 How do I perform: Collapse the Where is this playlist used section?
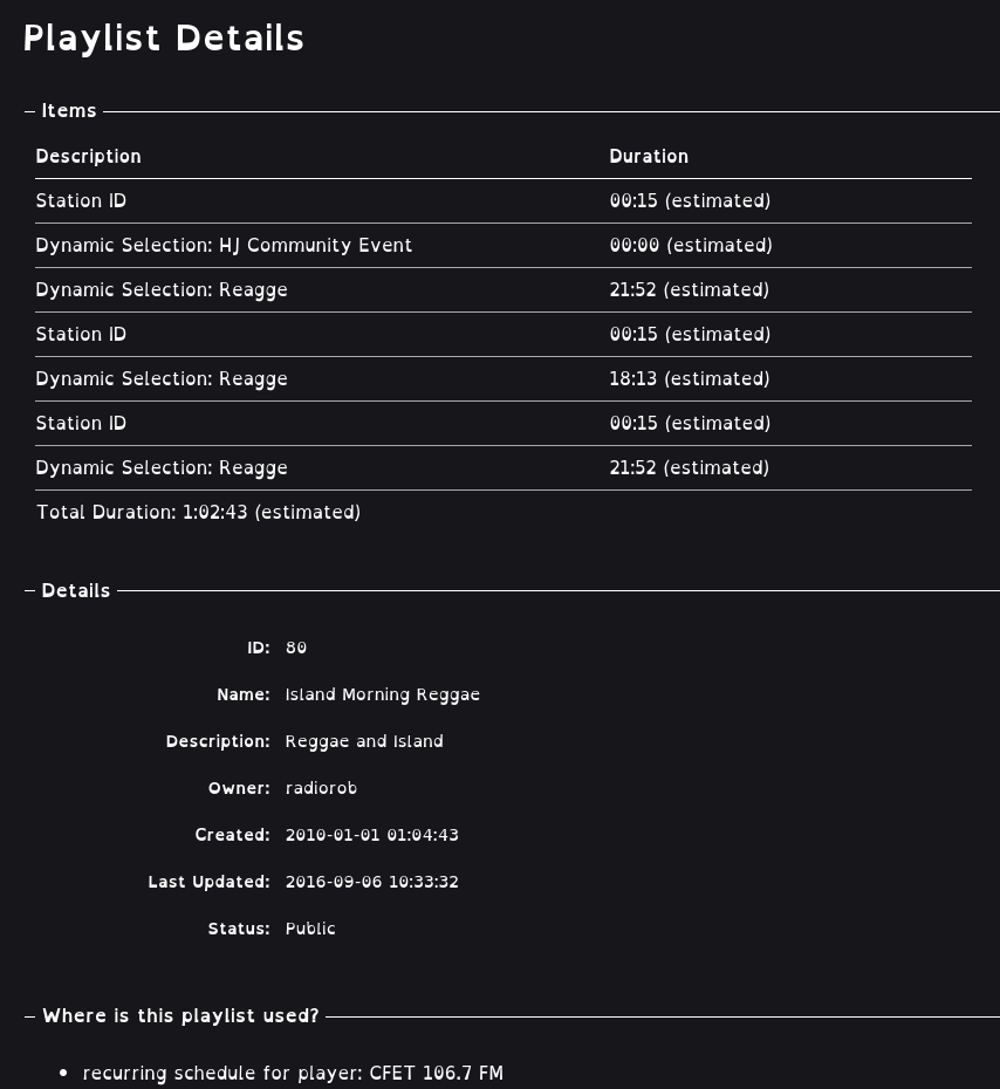click(x=181, y=1016)
